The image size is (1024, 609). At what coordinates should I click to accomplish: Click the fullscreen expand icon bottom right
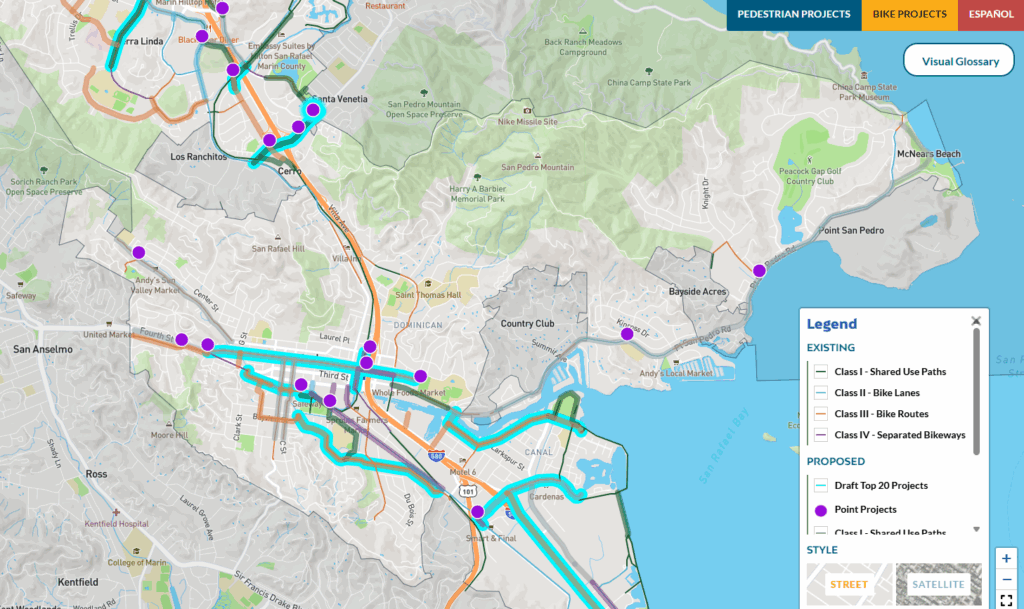1006,599
